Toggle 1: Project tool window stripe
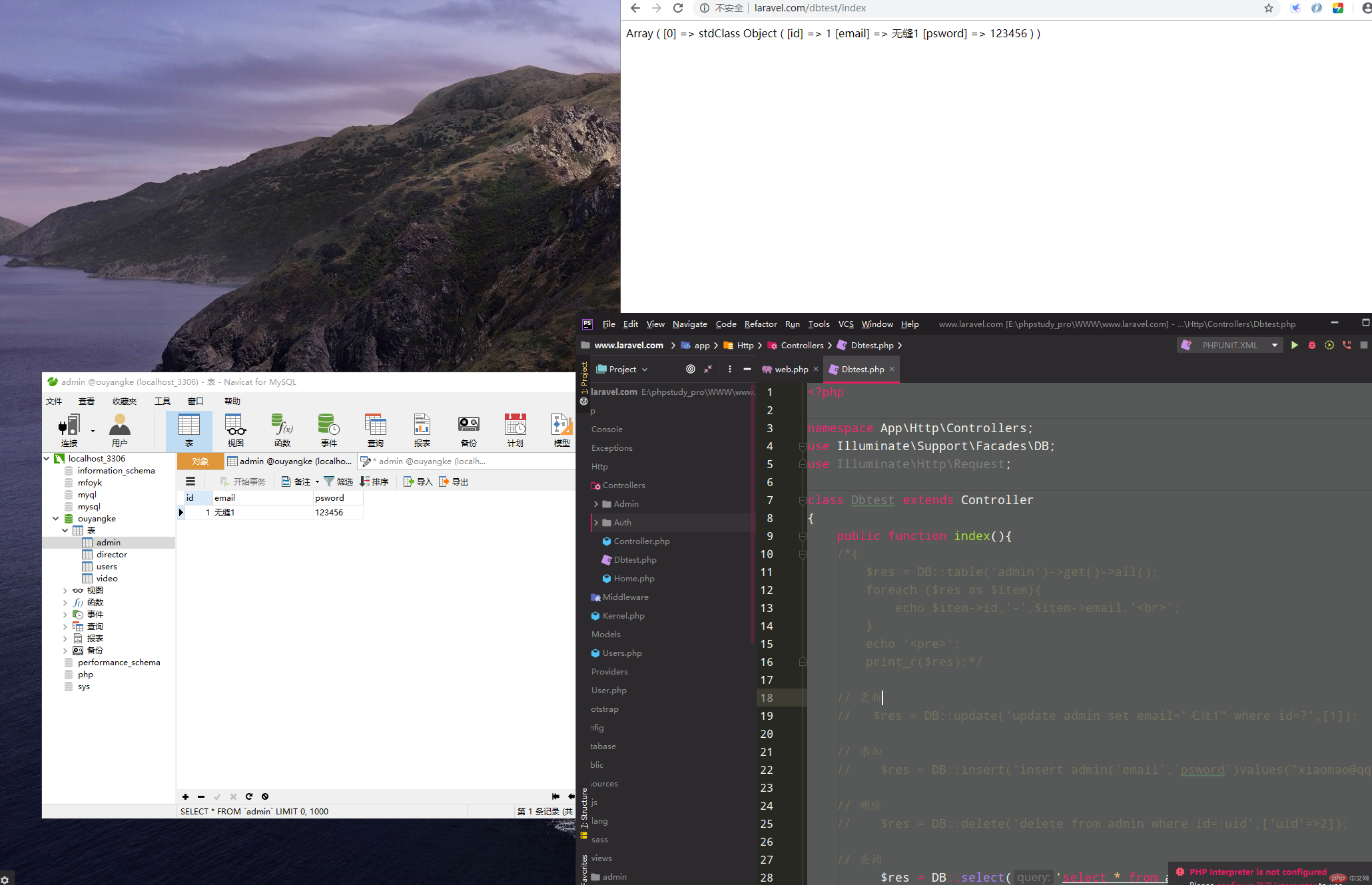1372x885 pixels. point(584,378)
